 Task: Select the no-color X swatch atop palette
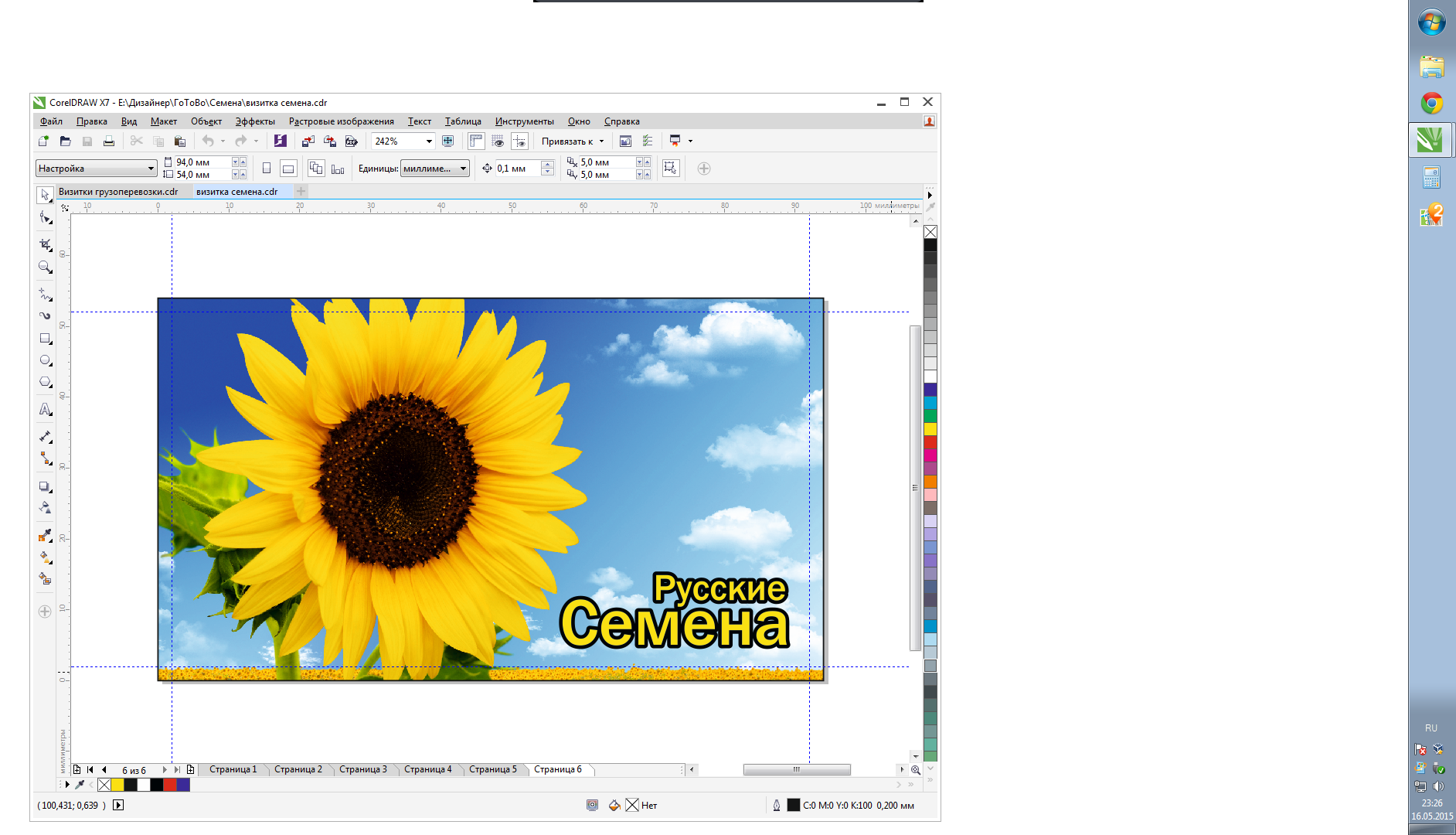(930, 232)
